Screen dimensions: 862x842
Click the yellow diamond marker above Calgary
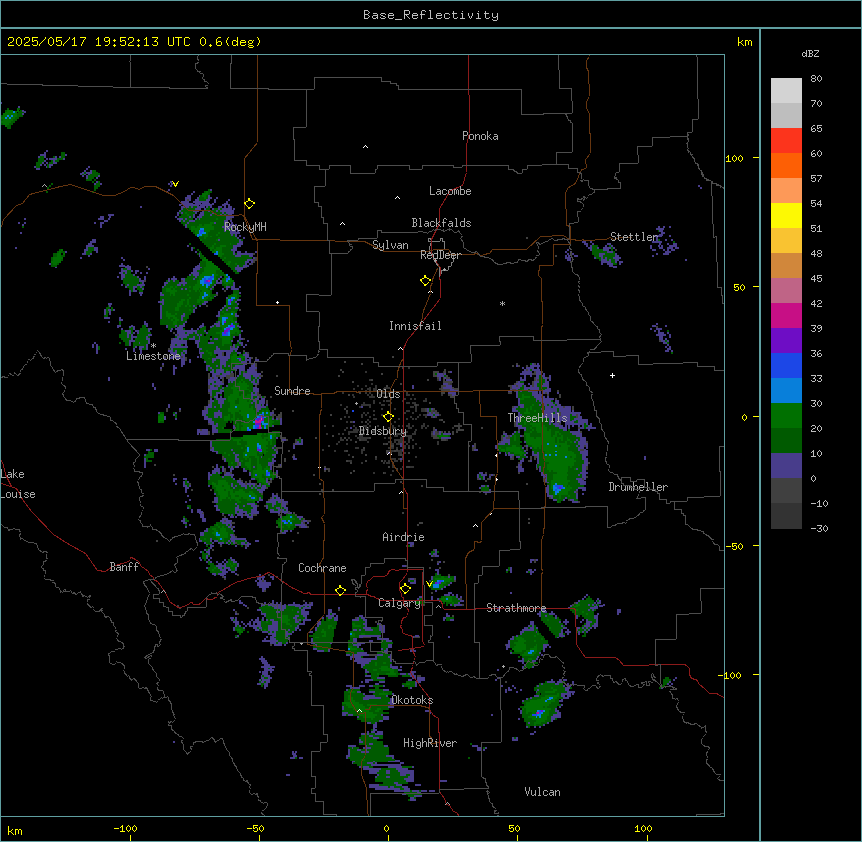coord(405,589)
